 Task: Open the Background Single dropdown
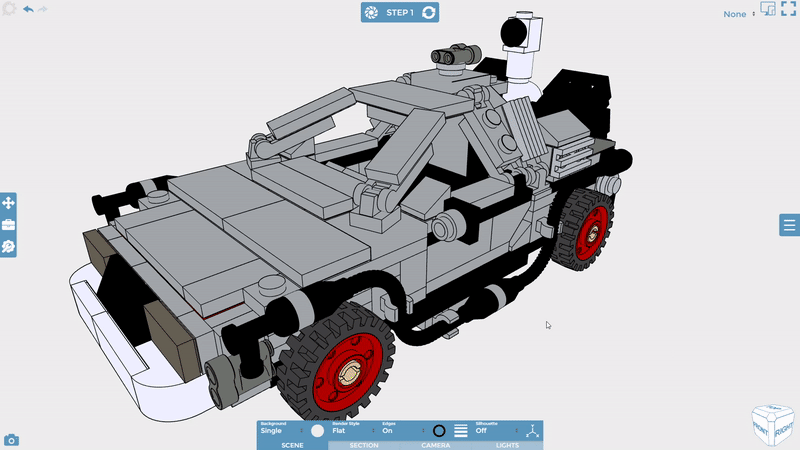[282, 431]
